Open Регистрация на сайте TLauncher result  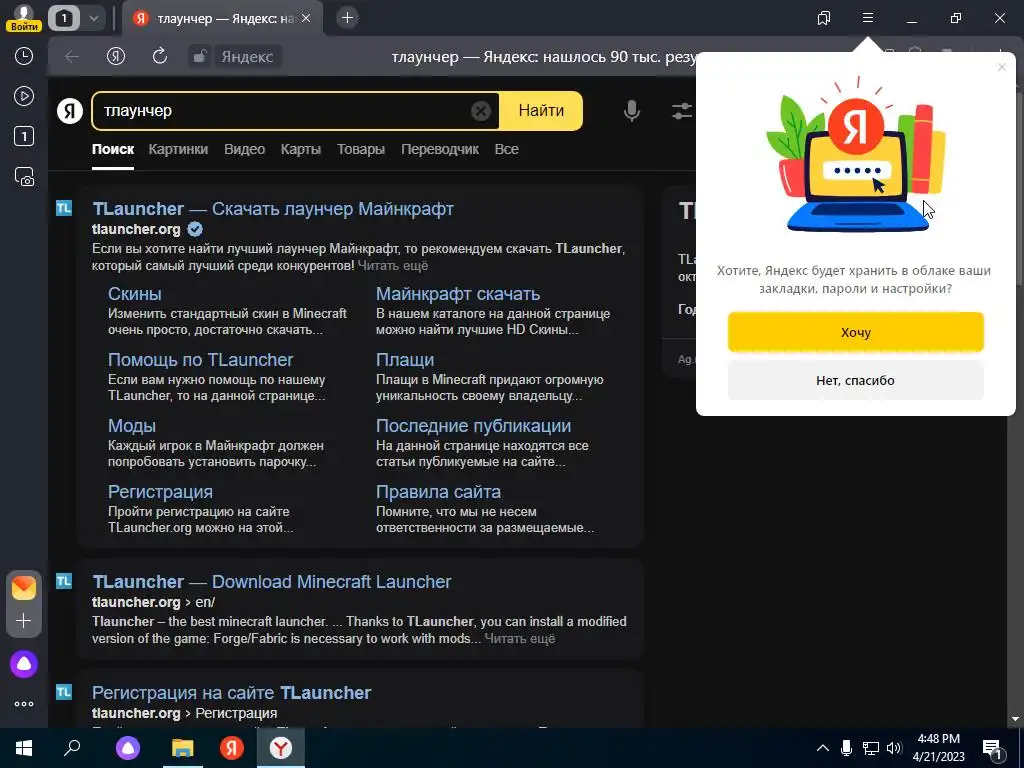(x=231, y=693)
